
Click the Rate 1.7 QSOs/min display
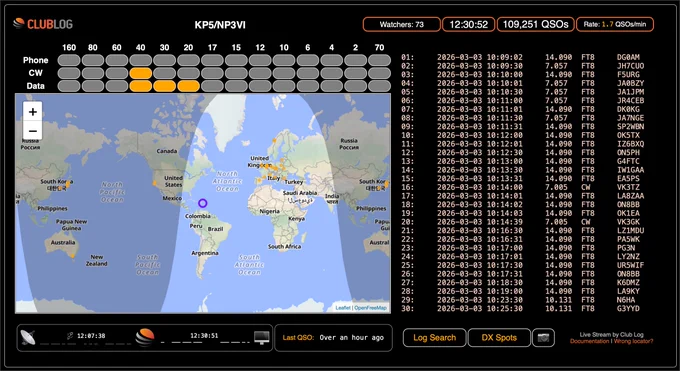tap(615, 24)
